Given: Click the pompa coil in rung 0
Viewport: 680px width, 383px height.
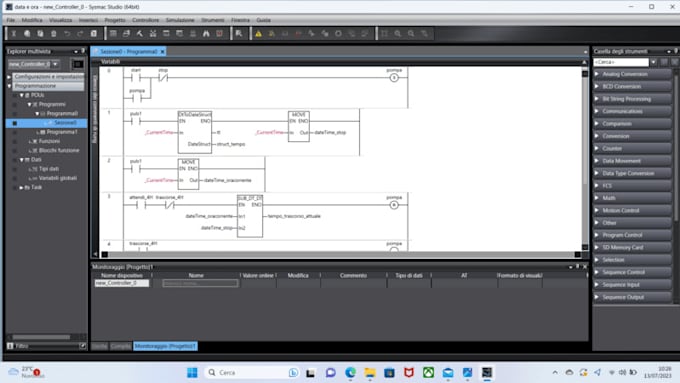Looking at the screenshot, I should [x=394, y=78].
